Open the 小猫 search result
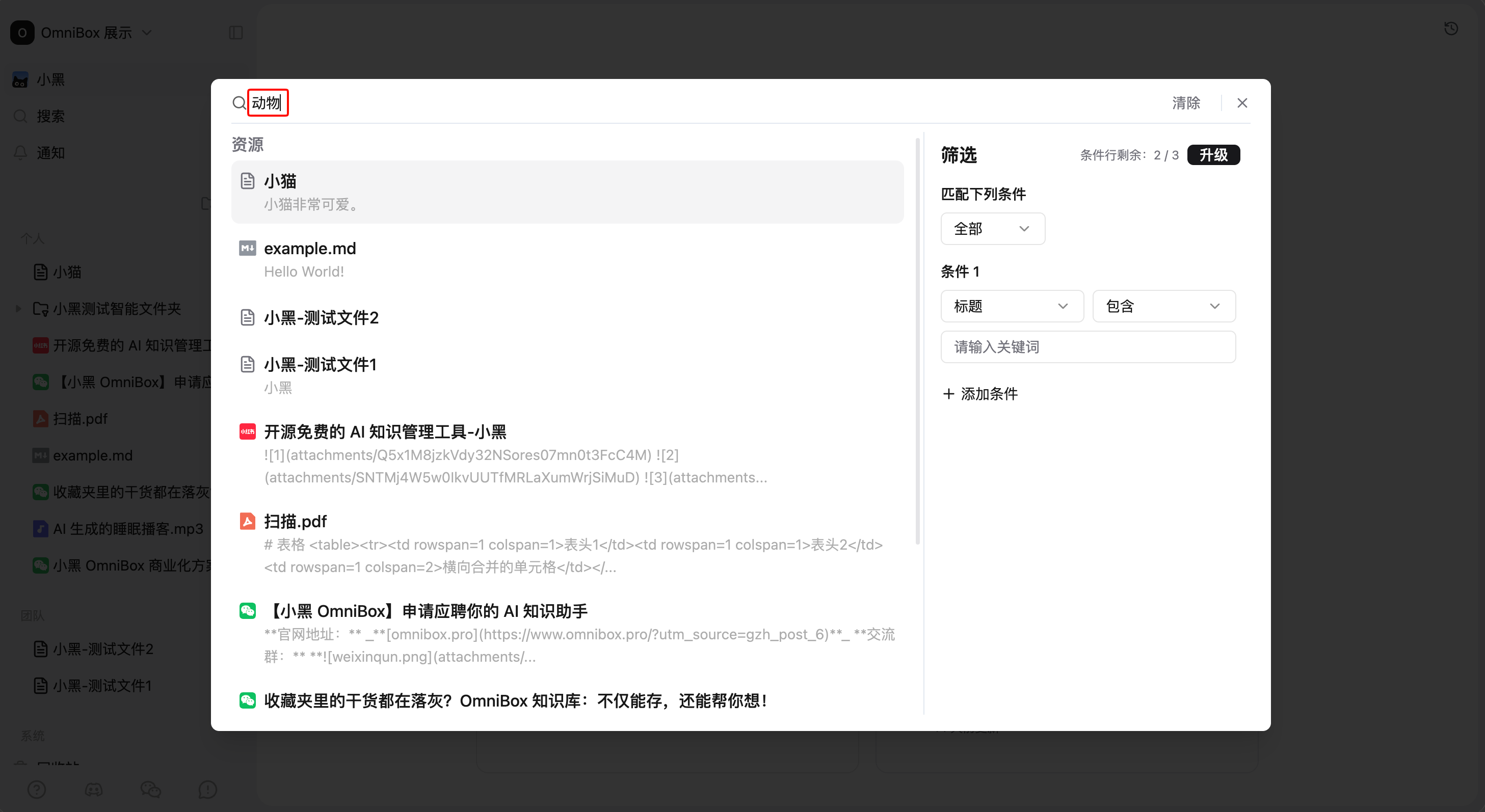Image resolution: width=1485 pixels, height=812 pixels. coord(567,192)
